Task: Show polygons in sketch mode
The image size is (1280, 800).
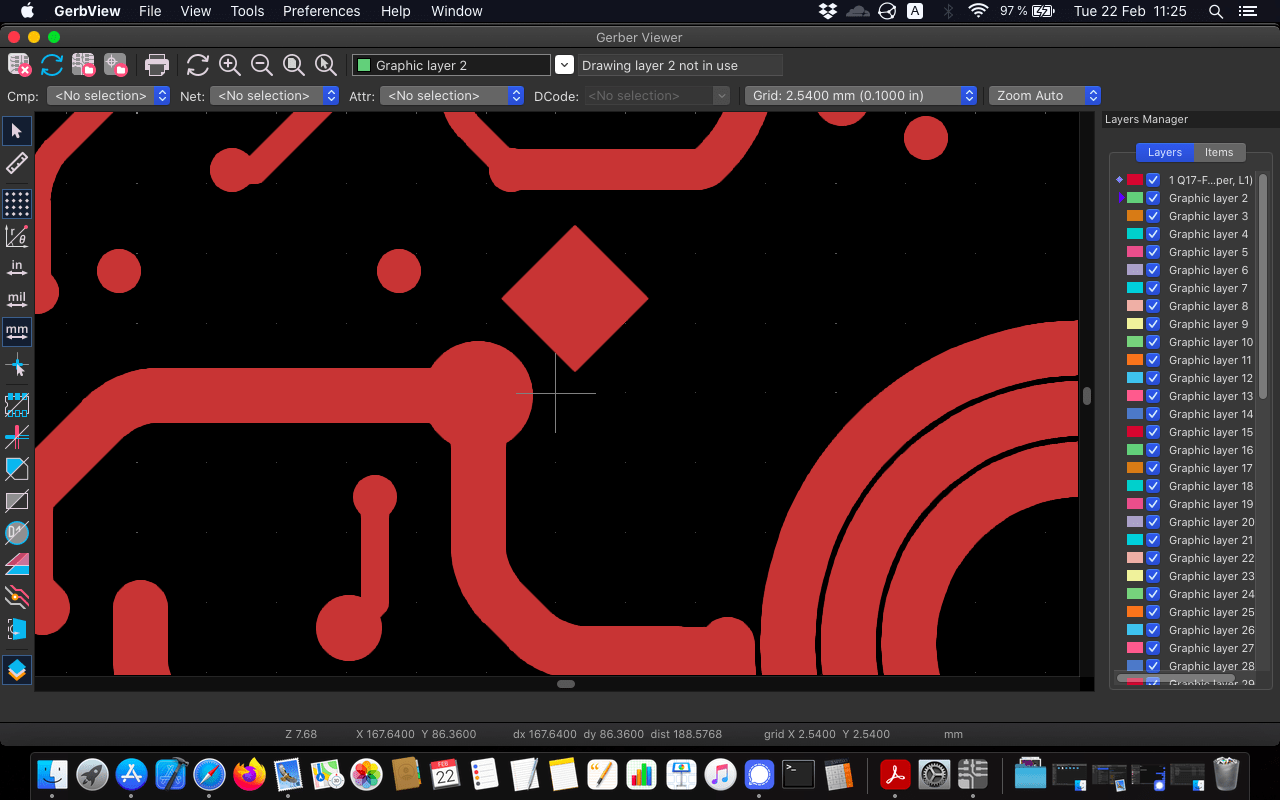Action: [17, 469]
